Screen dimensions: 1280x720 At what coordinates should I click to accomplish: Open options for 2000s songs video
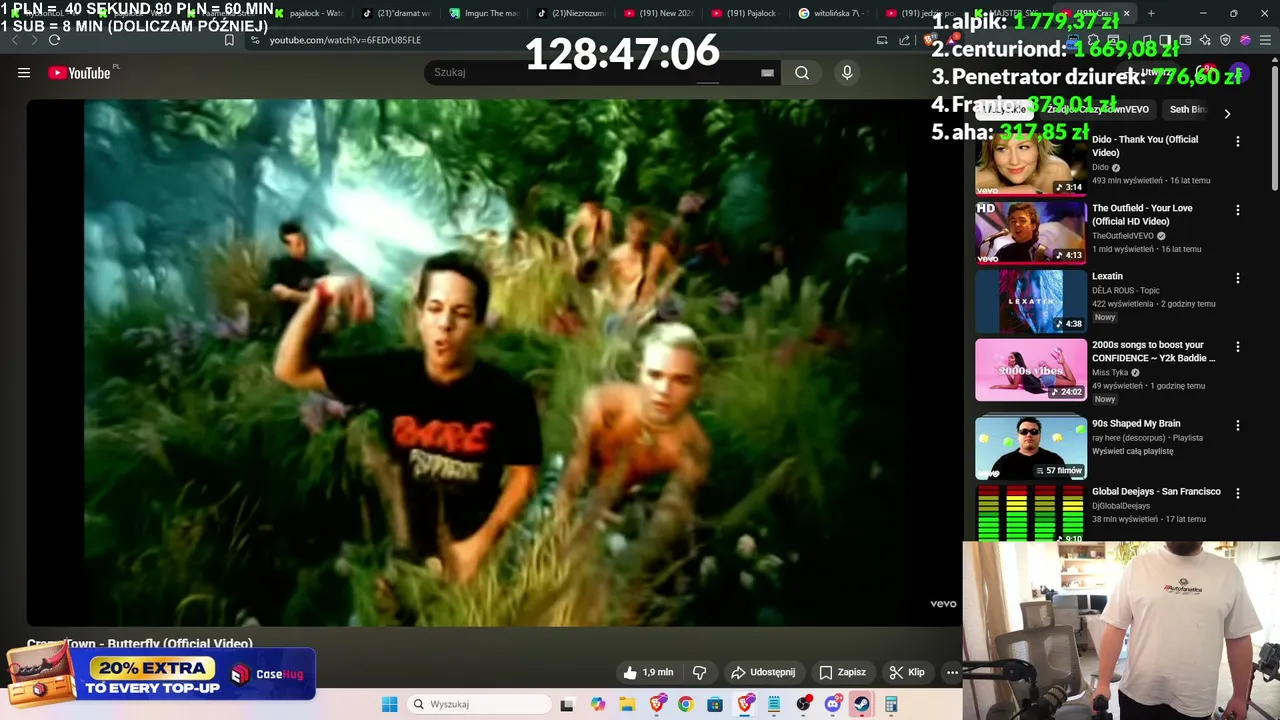[1238, 347]
